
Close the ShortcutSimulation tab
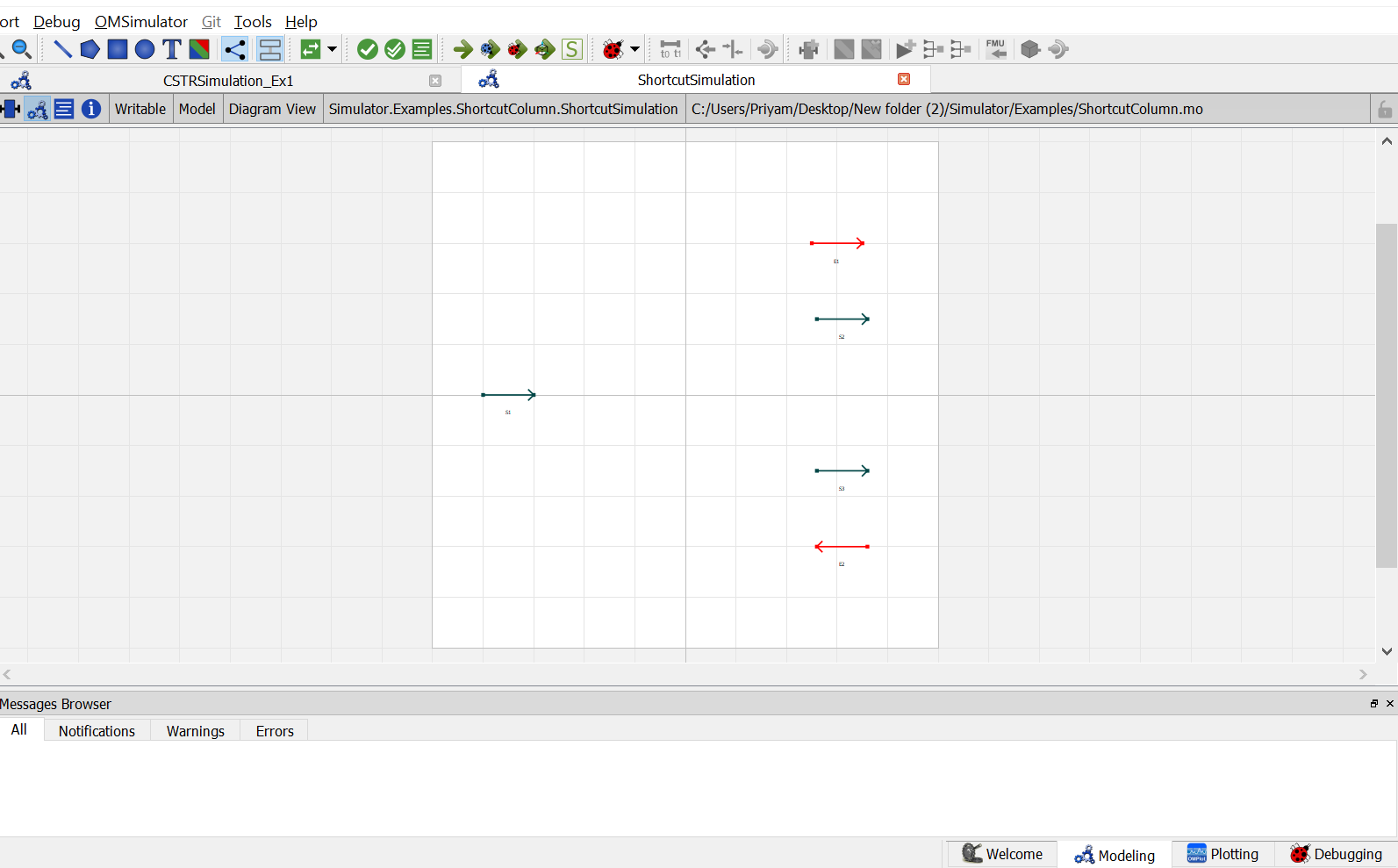[904, 79]
